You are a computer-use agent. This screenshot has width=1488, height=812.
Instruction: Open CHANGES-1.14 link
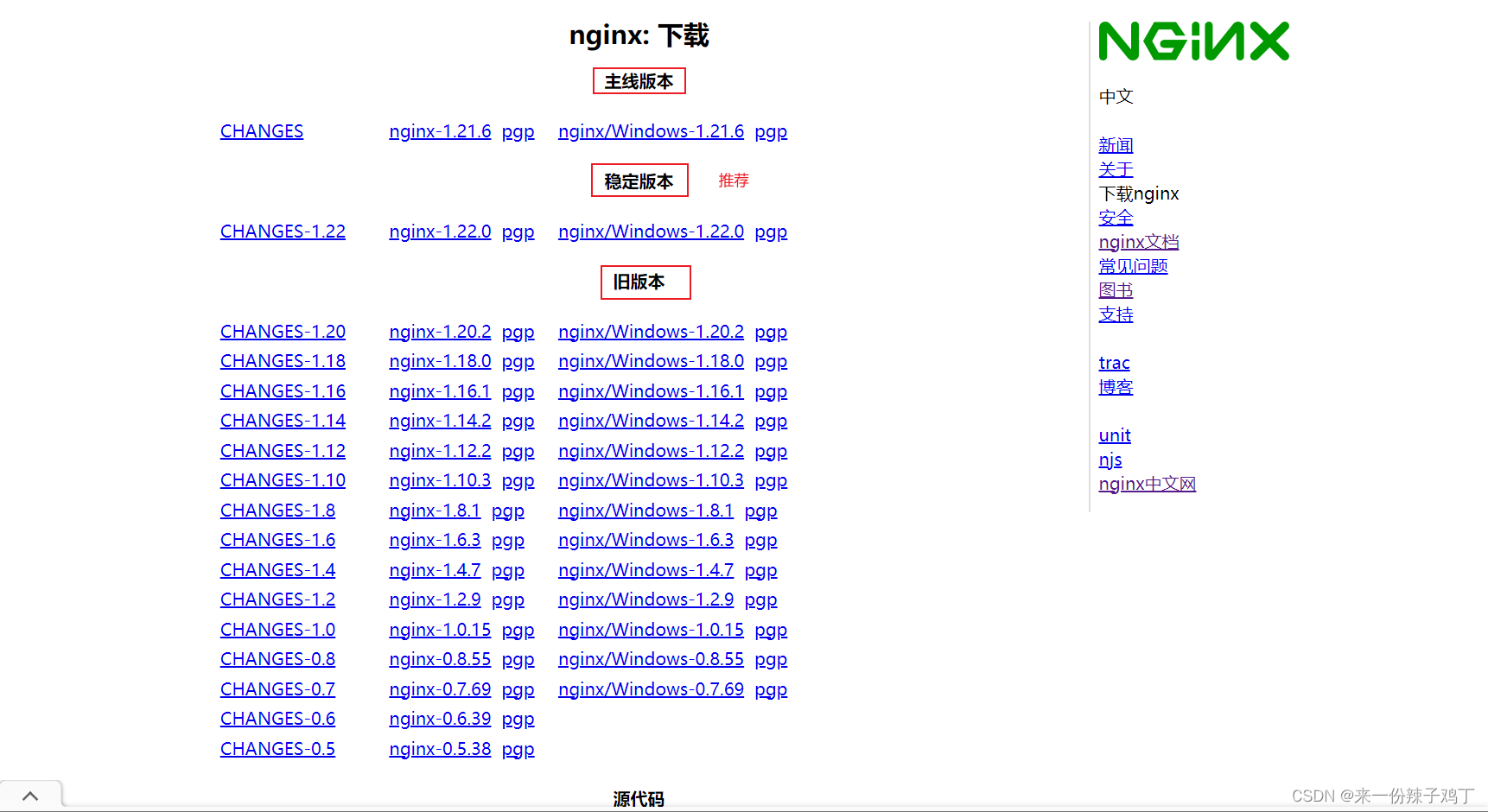coord(283,421)
